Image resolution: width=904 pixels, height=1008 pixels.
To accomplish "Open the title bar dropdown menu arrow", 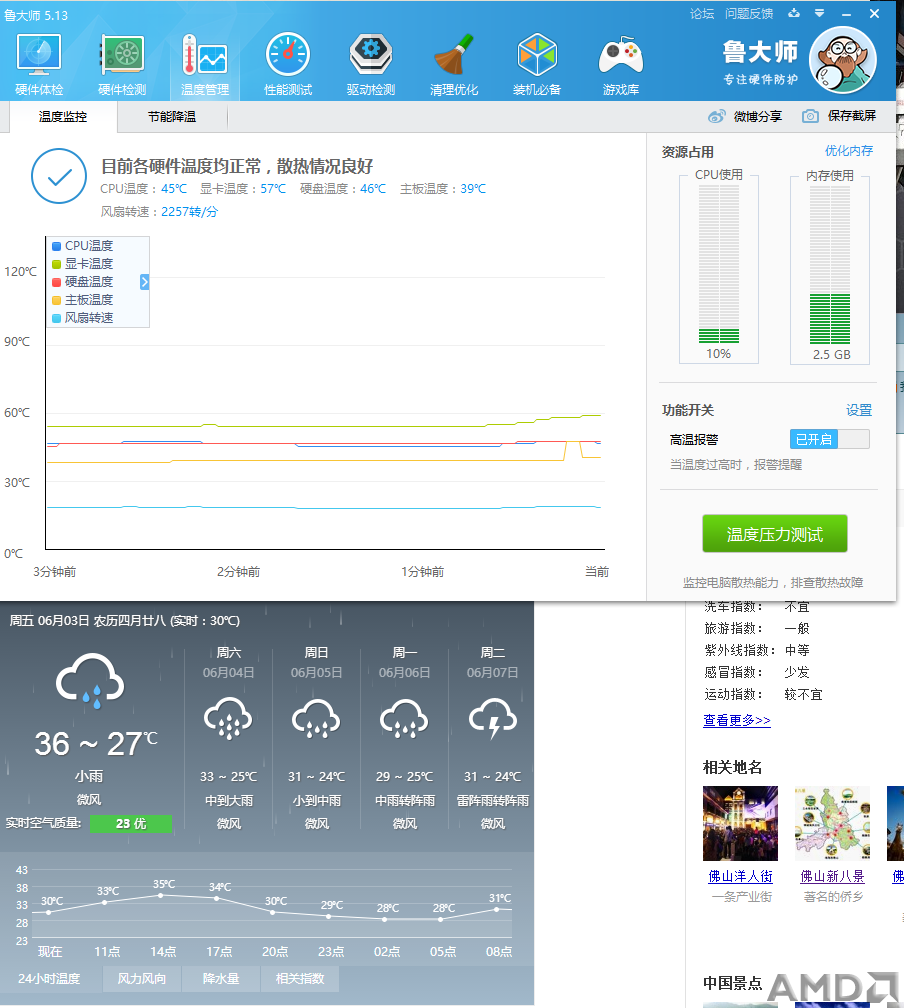I will 819,13.
